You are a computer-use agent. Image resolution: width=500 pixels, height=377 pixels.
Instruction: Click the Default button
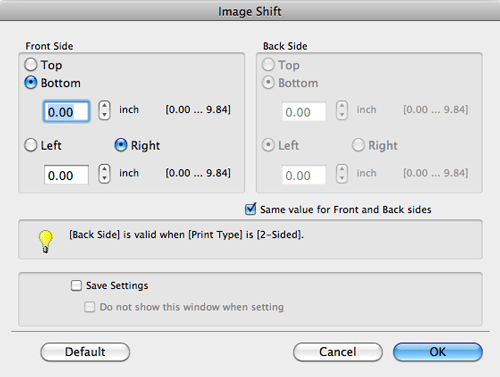pos(85,352)
